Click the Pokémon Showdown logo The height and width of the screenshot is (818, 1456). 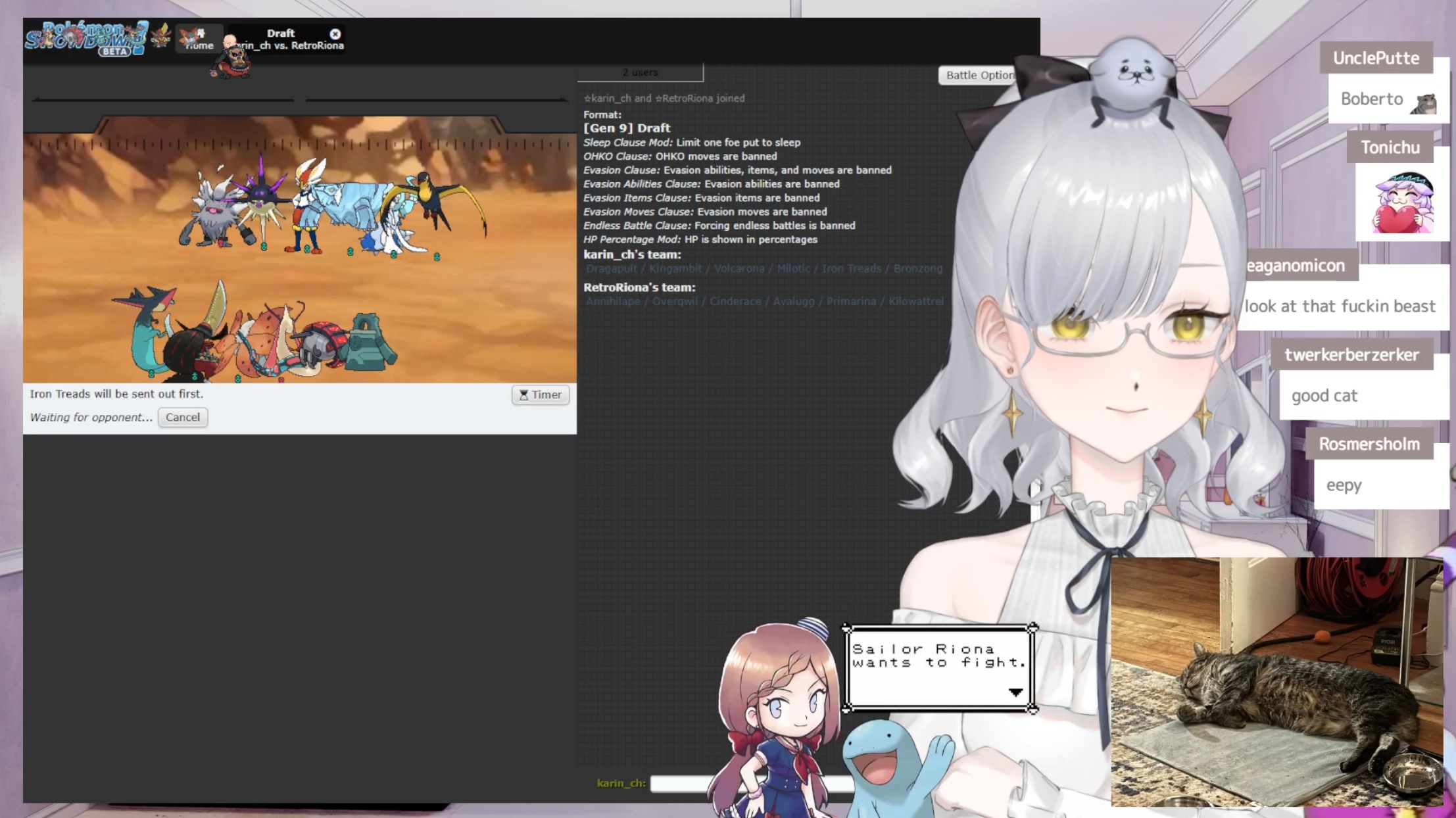point(85,38)
